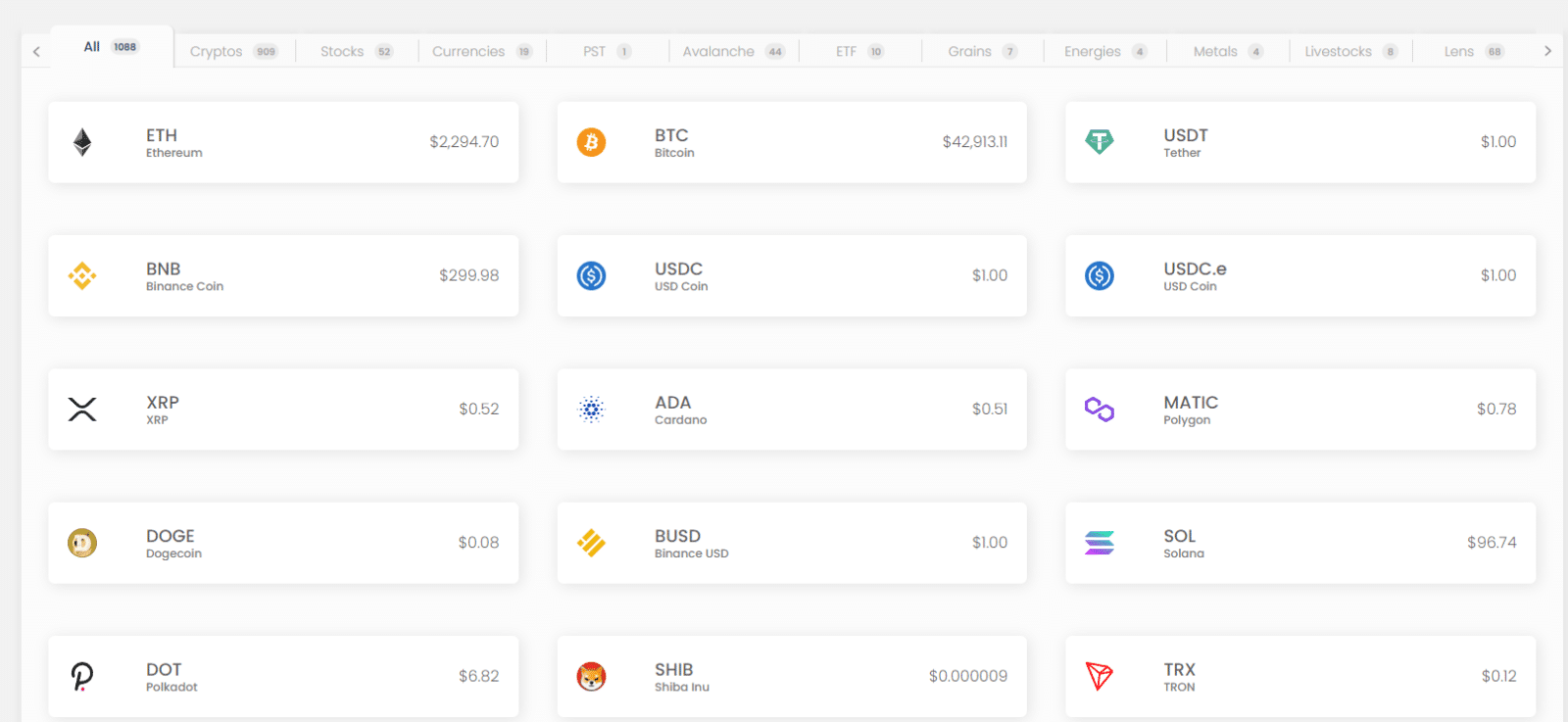Select the Tether logo

(x=1100, y=141)
